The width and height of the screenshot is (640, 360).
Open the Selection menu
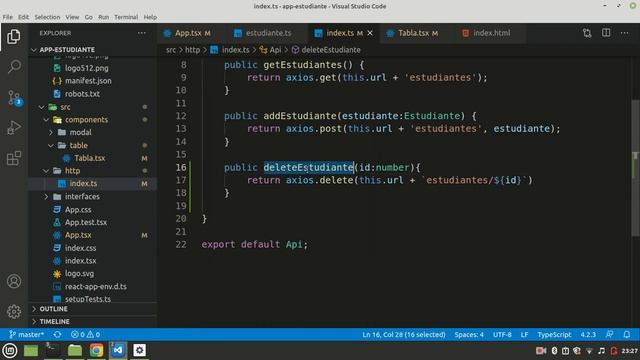pos(47,17)
